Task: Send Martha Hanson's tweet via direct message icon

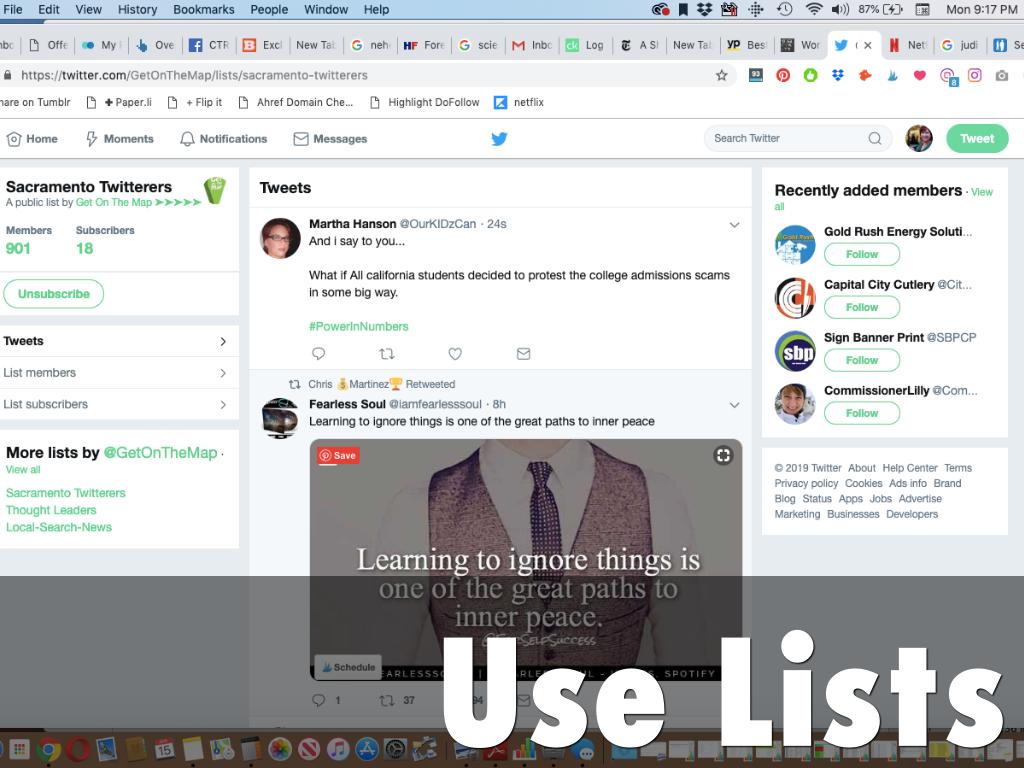Action: coord(523,354)
